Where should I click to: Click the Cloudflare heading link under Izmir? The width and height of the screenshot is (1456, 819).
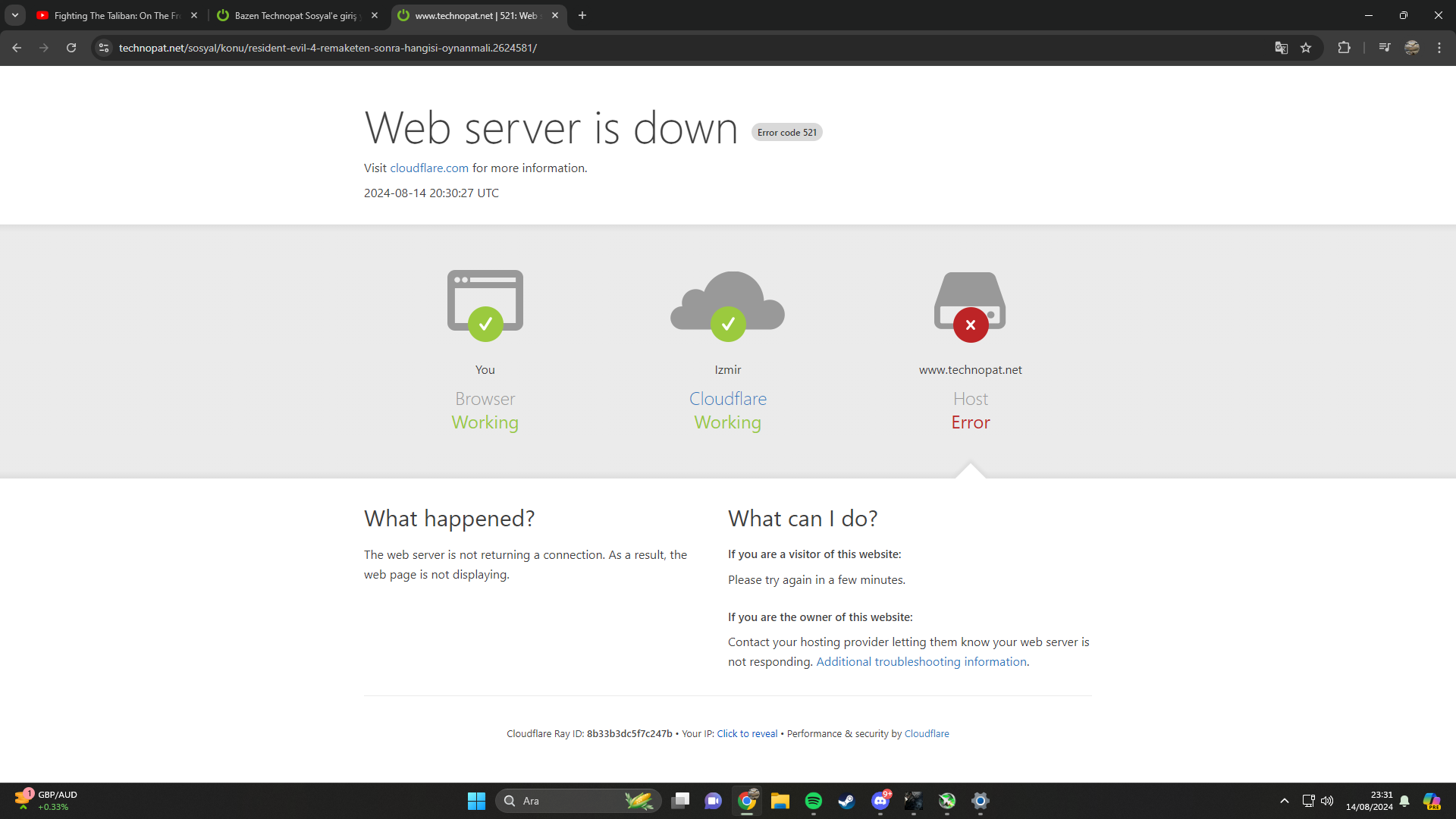click(727, 399)
